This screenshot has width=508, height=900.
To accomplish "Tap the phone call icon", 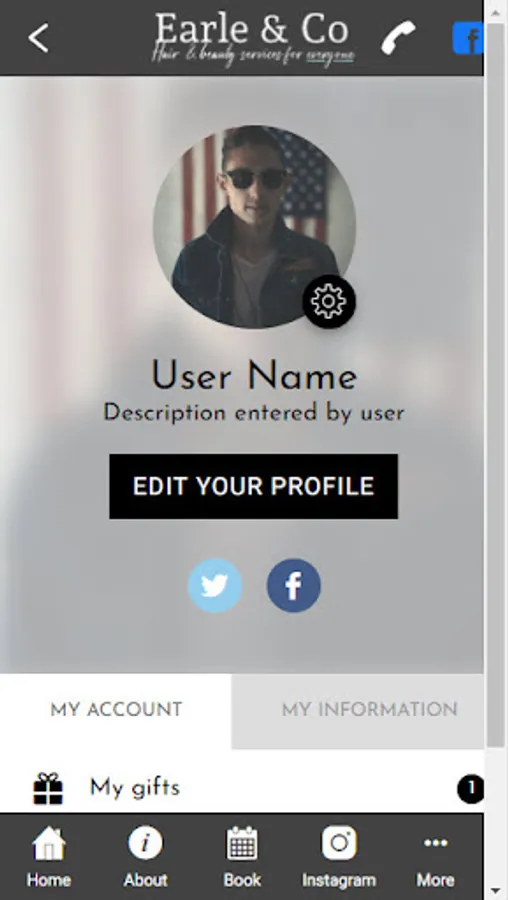I will point(398,38).
